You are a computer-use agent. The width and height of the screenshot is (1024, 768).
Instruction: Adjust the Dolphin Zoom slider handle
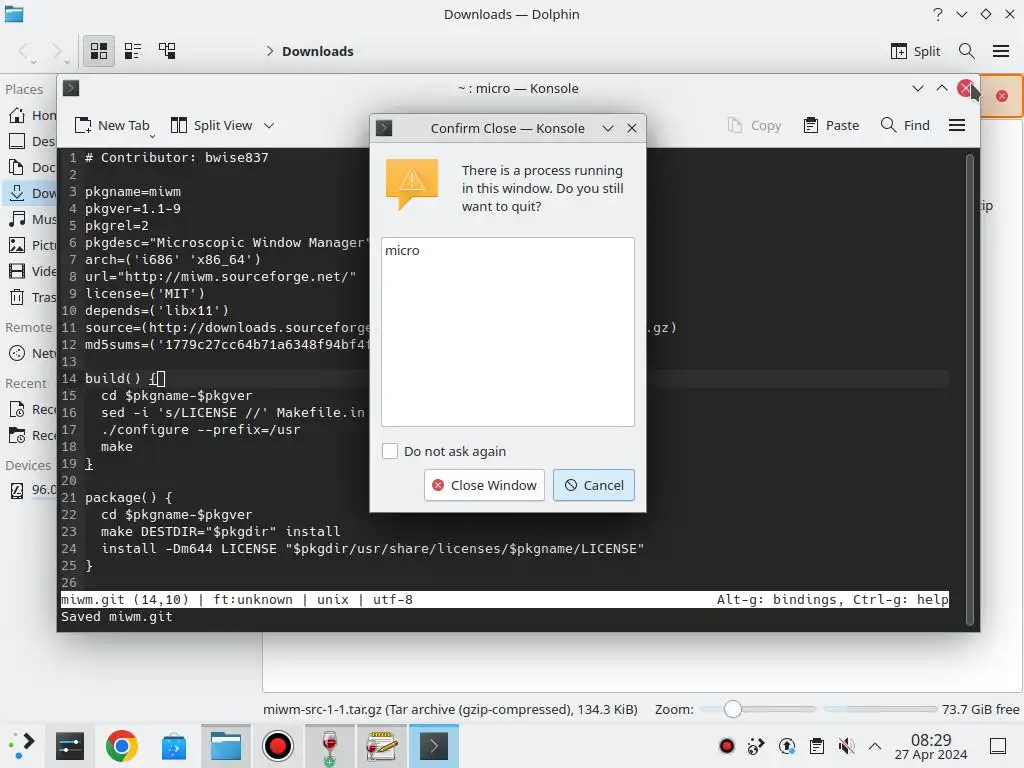pos(733,709)
